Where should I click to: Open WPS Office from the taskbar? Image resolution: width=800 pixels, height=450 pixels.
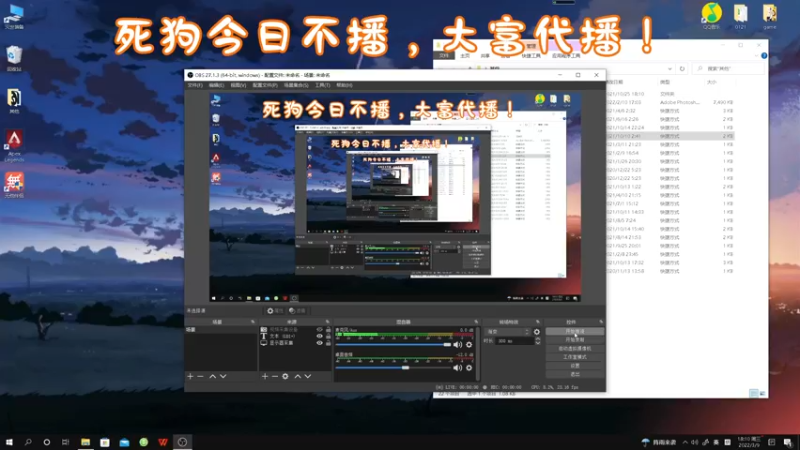163,442
